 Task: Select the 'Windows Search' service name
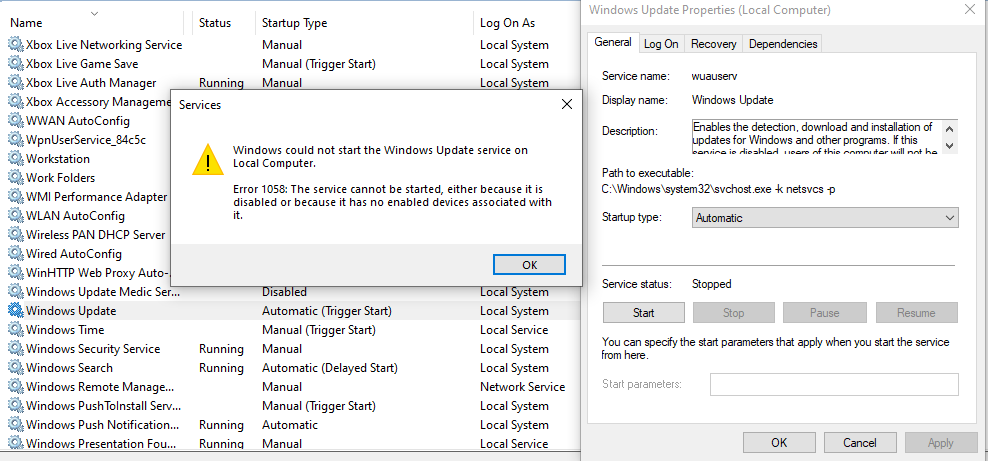[69, 367]
